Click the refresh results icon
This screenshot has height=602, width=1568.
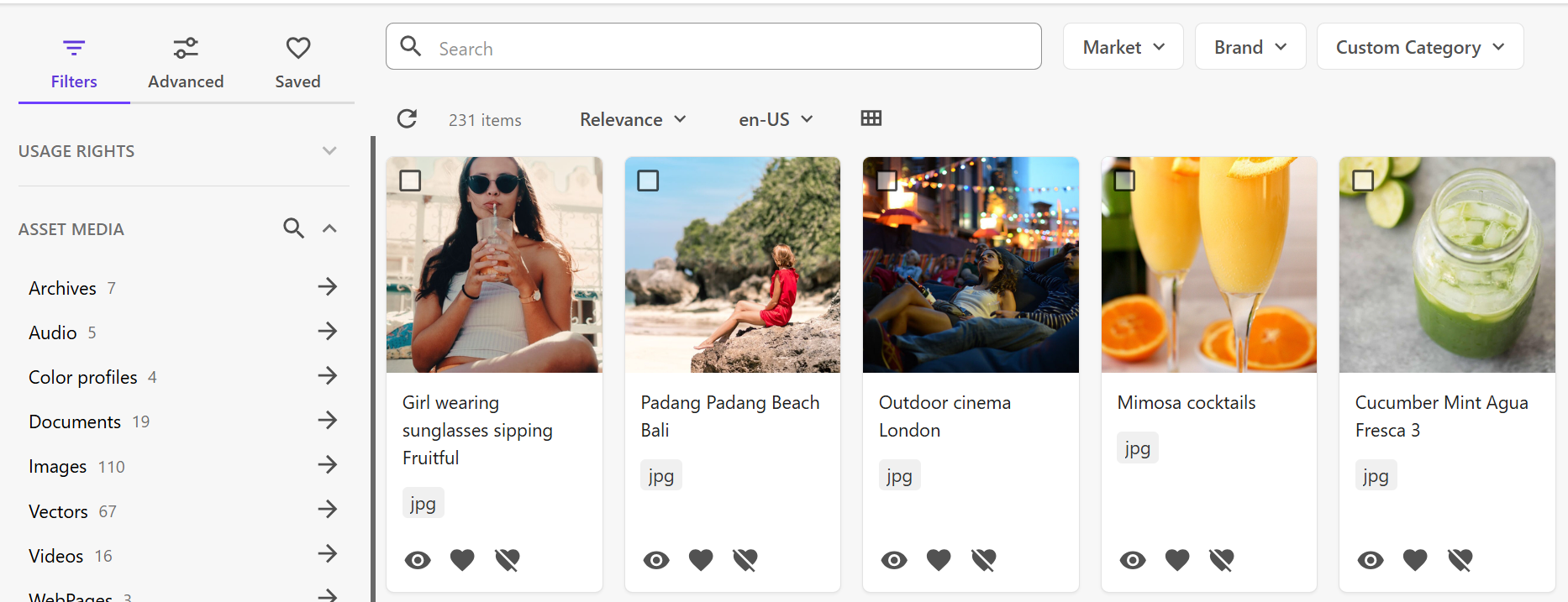click(407, 119)
